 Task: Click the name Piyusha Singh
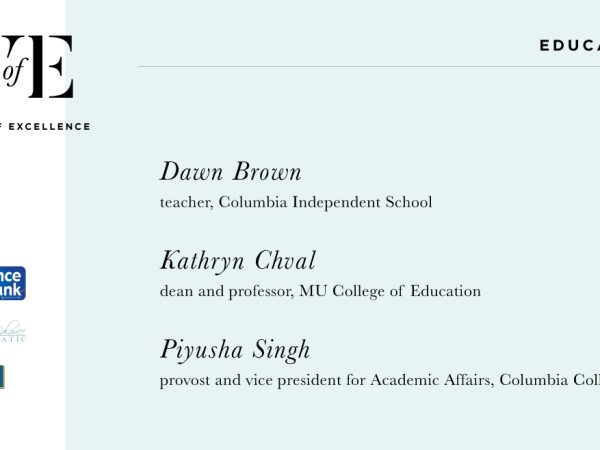tap(235, 350)
